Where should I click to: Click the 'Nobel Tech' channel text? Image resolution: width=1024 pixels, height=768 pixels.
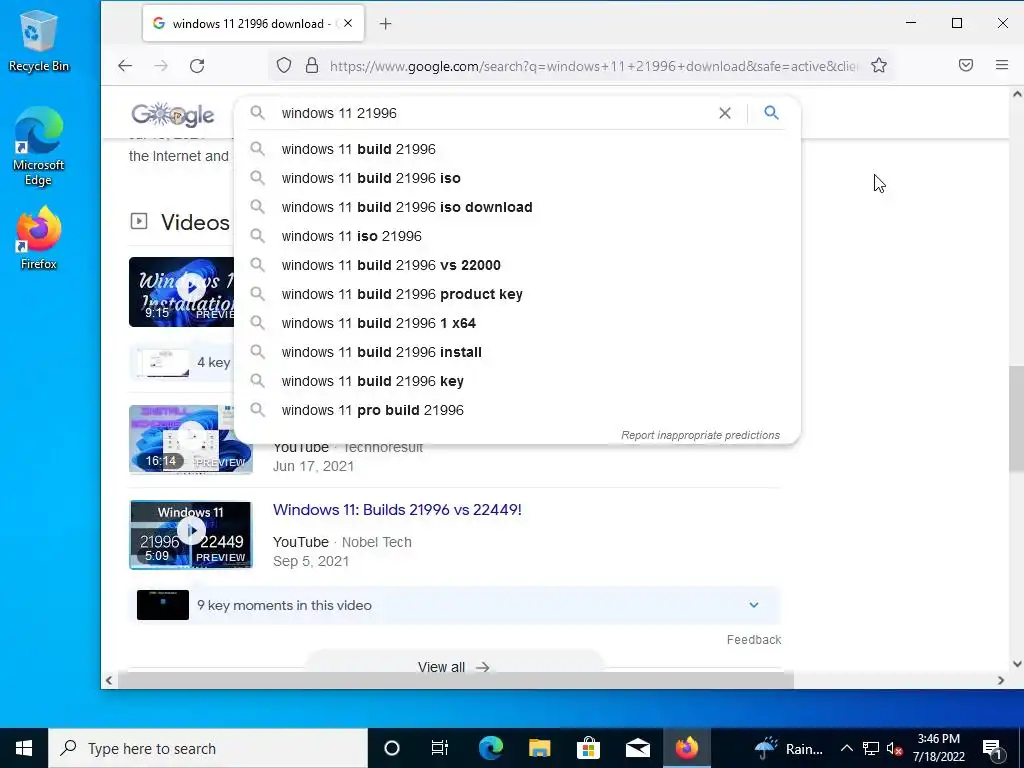[377, 542]
